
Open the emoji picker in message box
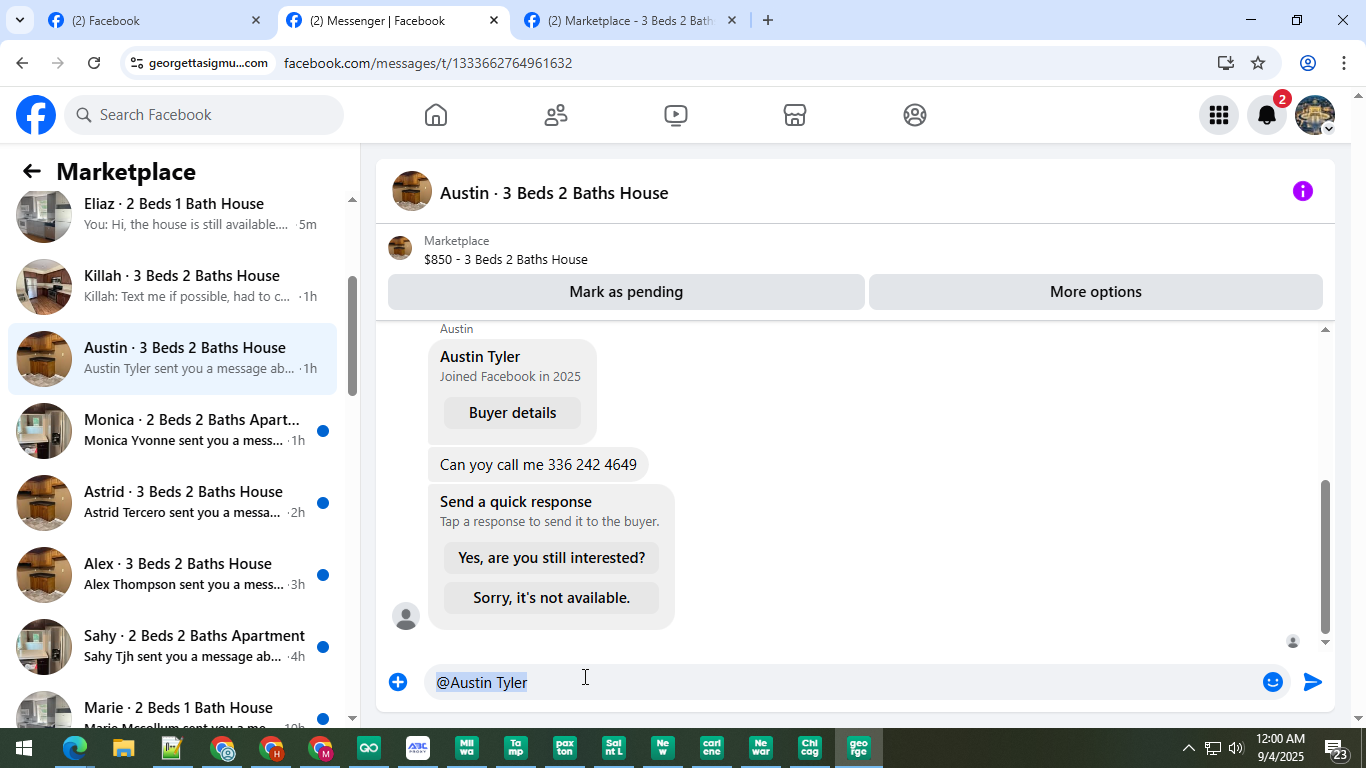[x=1273, y=682]
